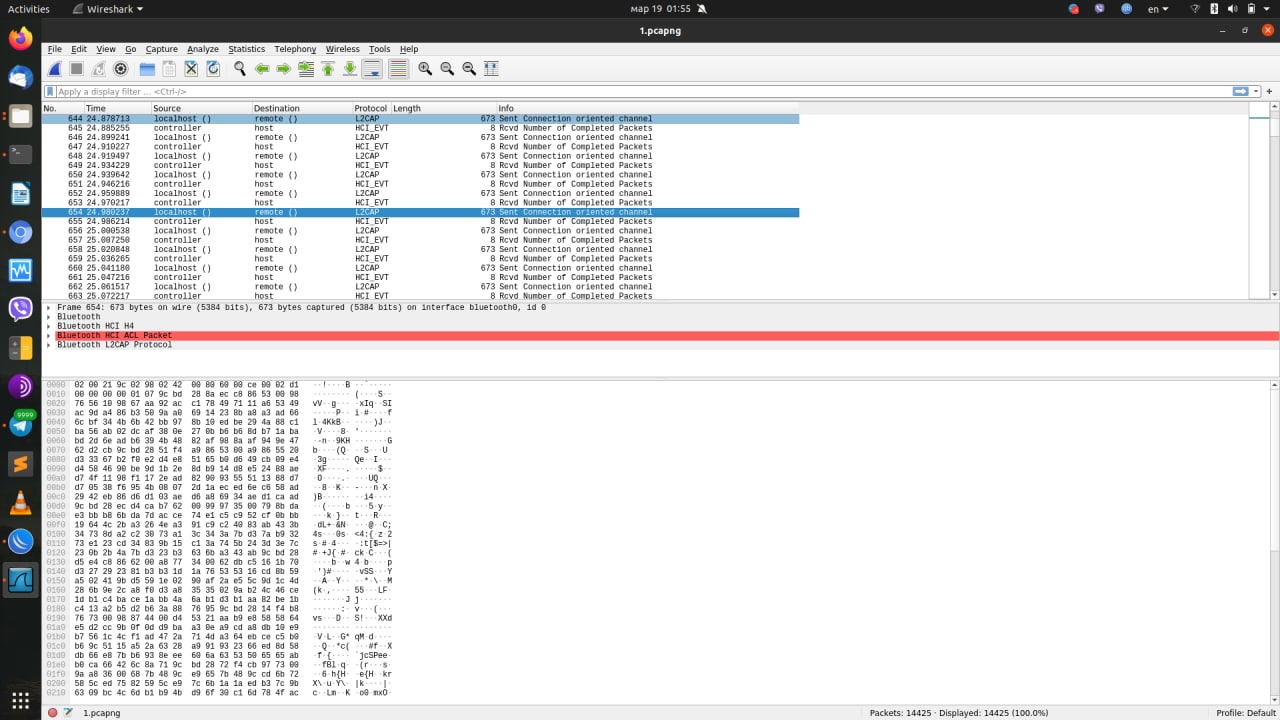Open capture file properties status icon

click(69, 713)
